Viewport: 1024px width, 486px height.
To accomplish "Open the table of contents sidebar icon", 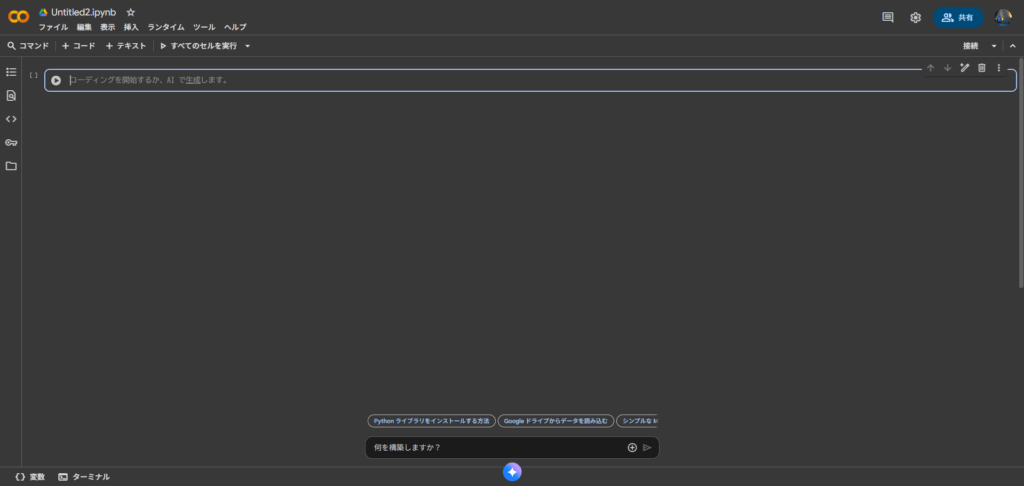I will coord(11,72).
